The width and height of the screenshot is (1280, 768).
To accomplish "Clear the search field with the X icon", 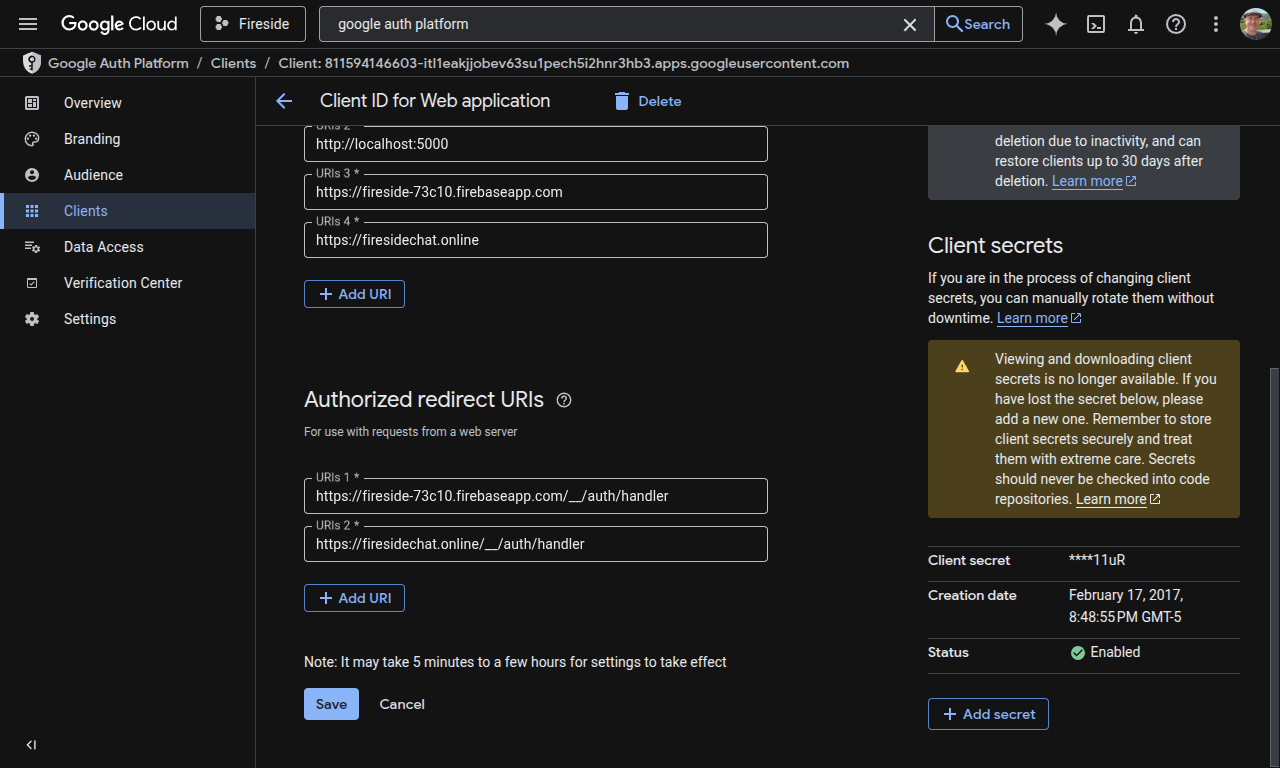I will coord(909,24).
